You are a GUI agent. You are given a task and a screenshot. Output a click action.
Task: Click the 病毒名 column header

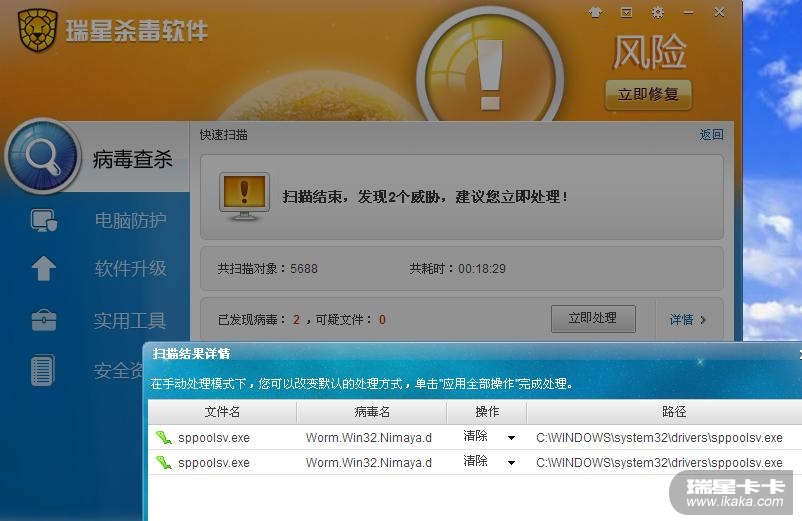click(372, 412)
